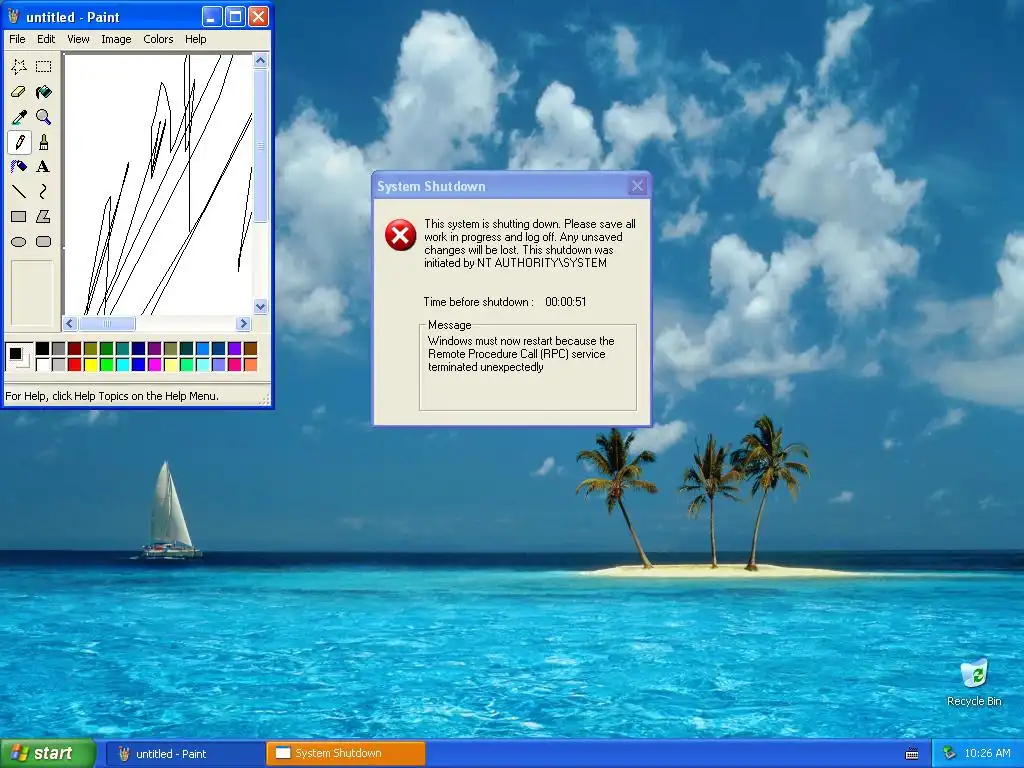
Task: Click the Paint canvas left scroll arrow
Action: (x=71, y=323)
